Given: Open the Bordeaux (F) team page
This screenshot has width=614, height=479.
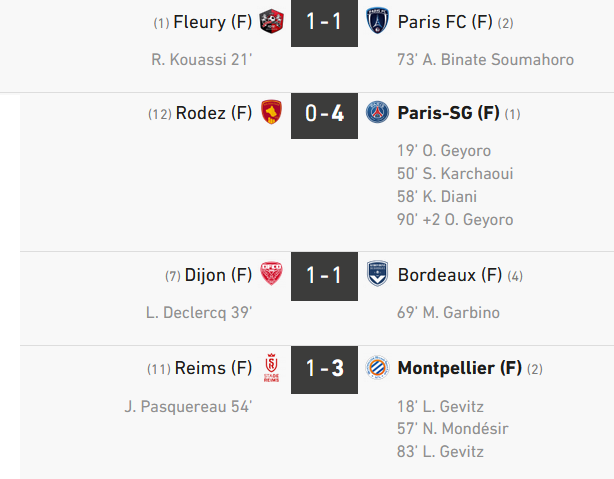Looking at the screenshot, I should coord(449,274).
